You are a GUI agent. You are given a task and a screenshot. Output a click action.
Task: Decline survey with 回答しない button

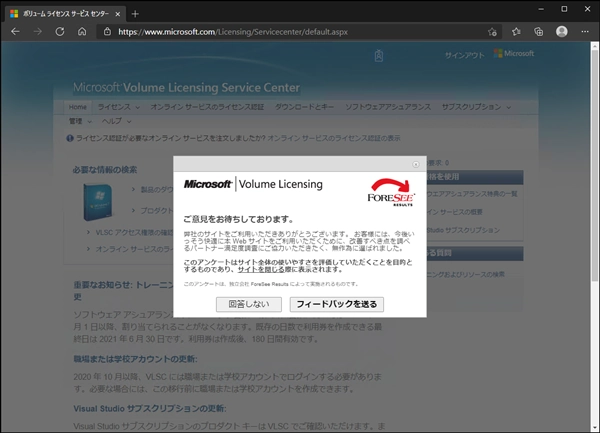(249, 304)
